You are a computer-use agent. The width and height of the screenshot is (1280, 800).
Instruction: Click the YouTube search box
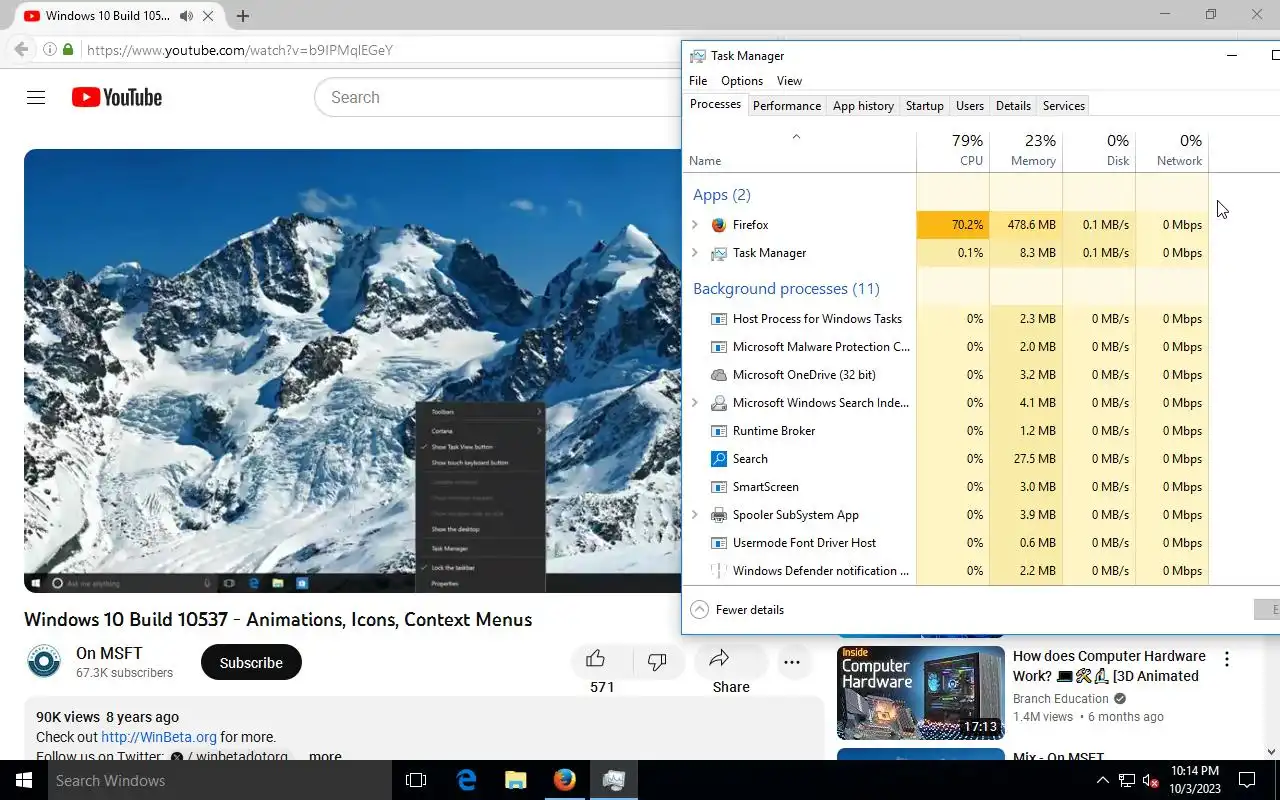pyautogui.click(x=498, y=97)
